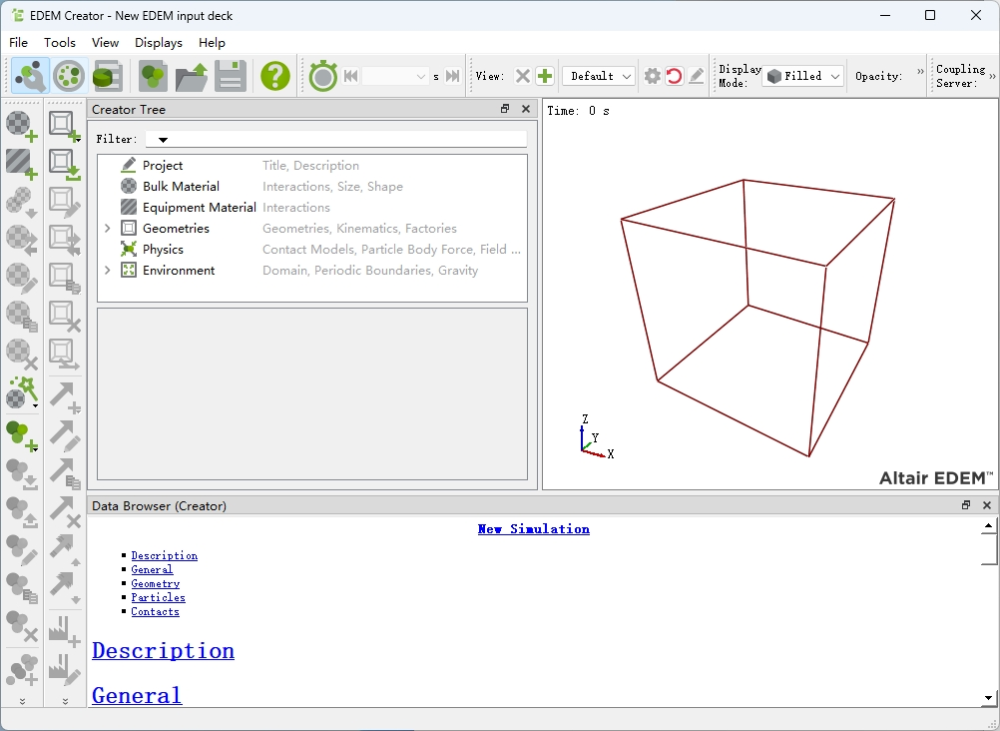Click the Add Geometry icon
Image resolution: width=1000 pixels, height=731 pixels.
pos(65,126)
